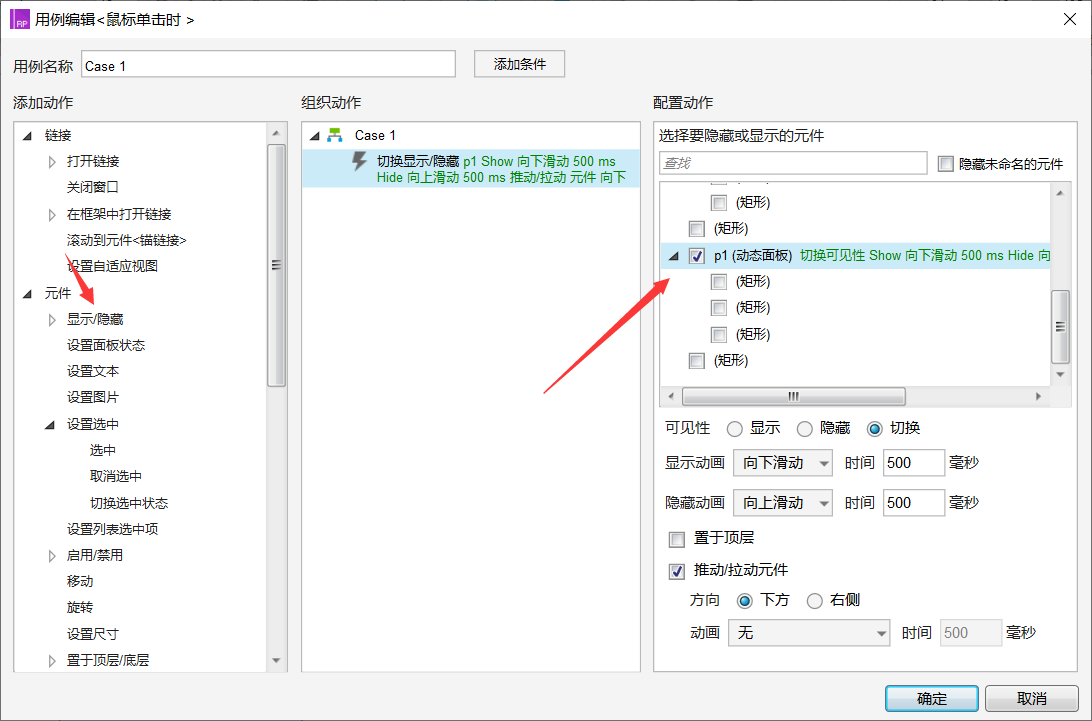Select the 旋转 action
This screenshot has width=1092, height=721.
pyautogui.click(x=79, y=608)
